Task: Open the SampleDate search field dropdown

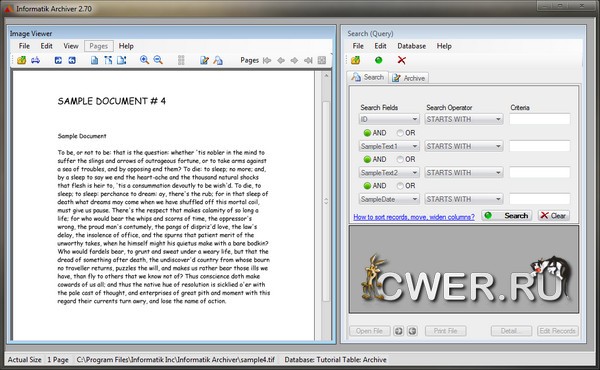Action: tap(389, 199)
